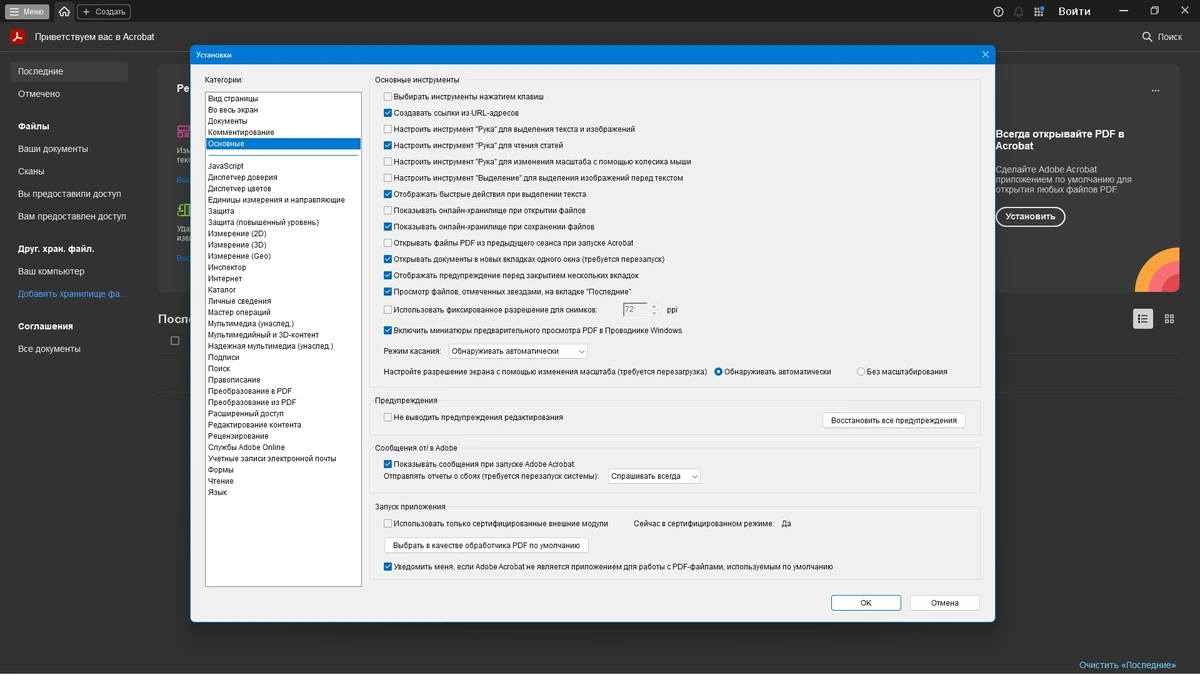Click 'Выбрать в качестве обработчика PDF' button

[x=487, y=545]
